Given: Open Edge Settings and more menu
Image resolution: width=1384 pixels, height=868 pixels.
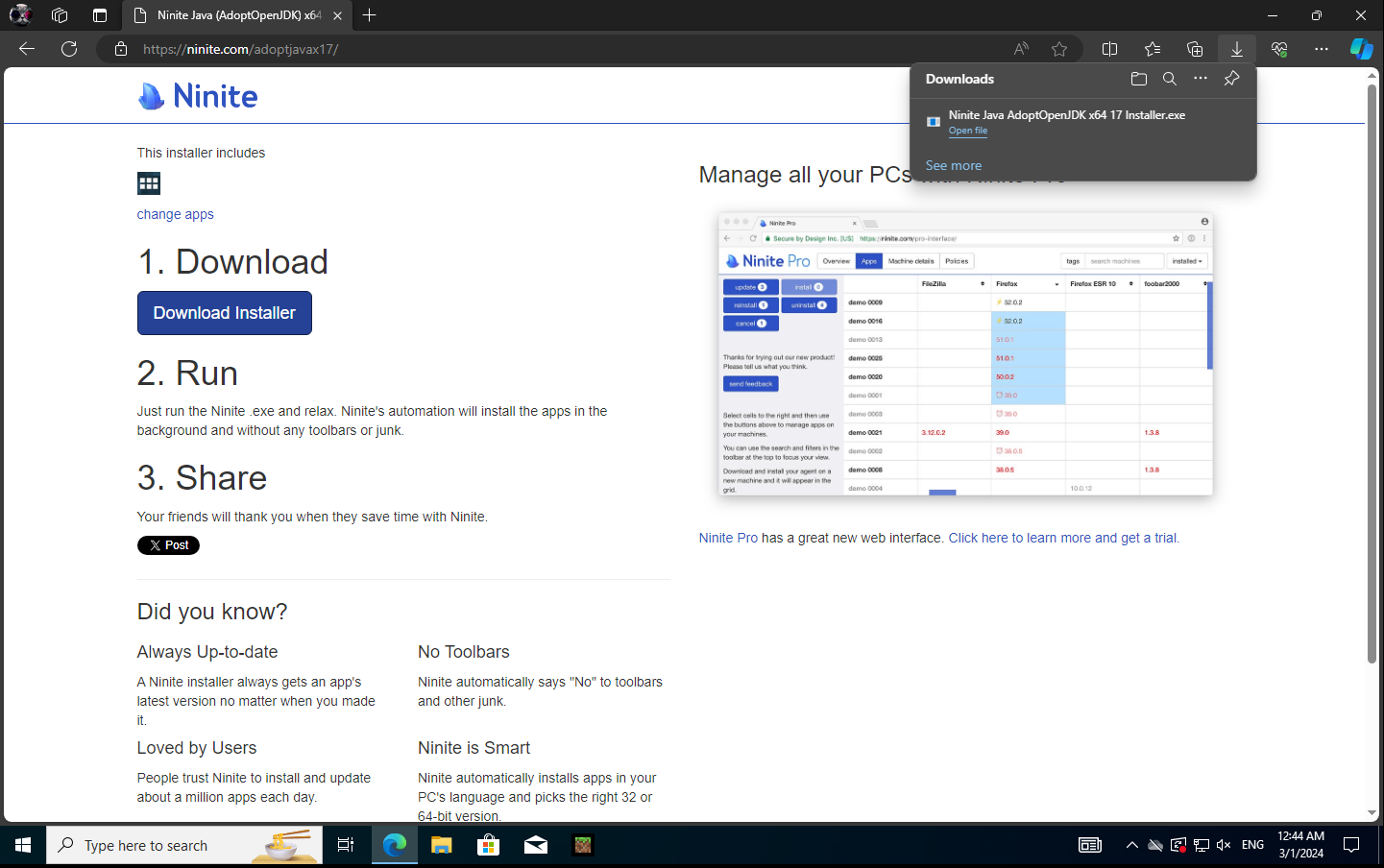Looking at the screenshot, I should click(x=1322, y=49).
